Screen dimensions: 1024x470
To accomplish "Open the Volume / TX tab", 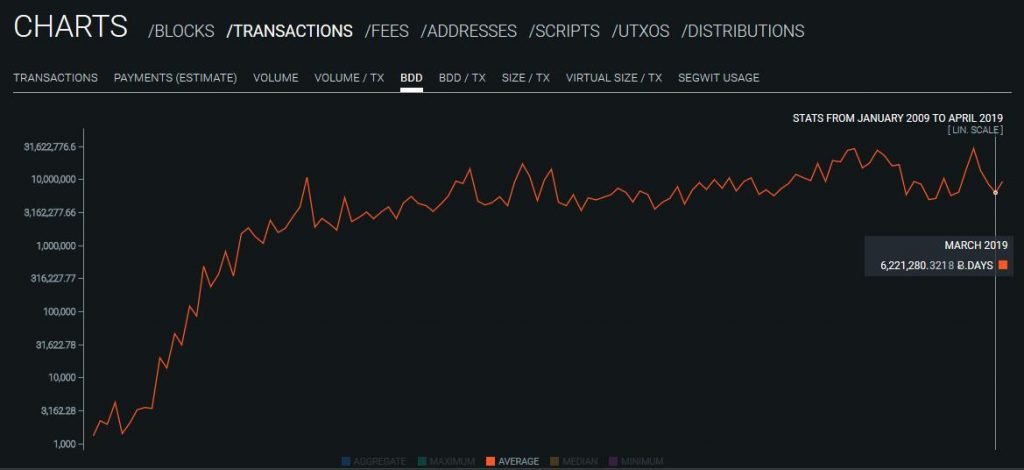I will [x=349, y=78].
